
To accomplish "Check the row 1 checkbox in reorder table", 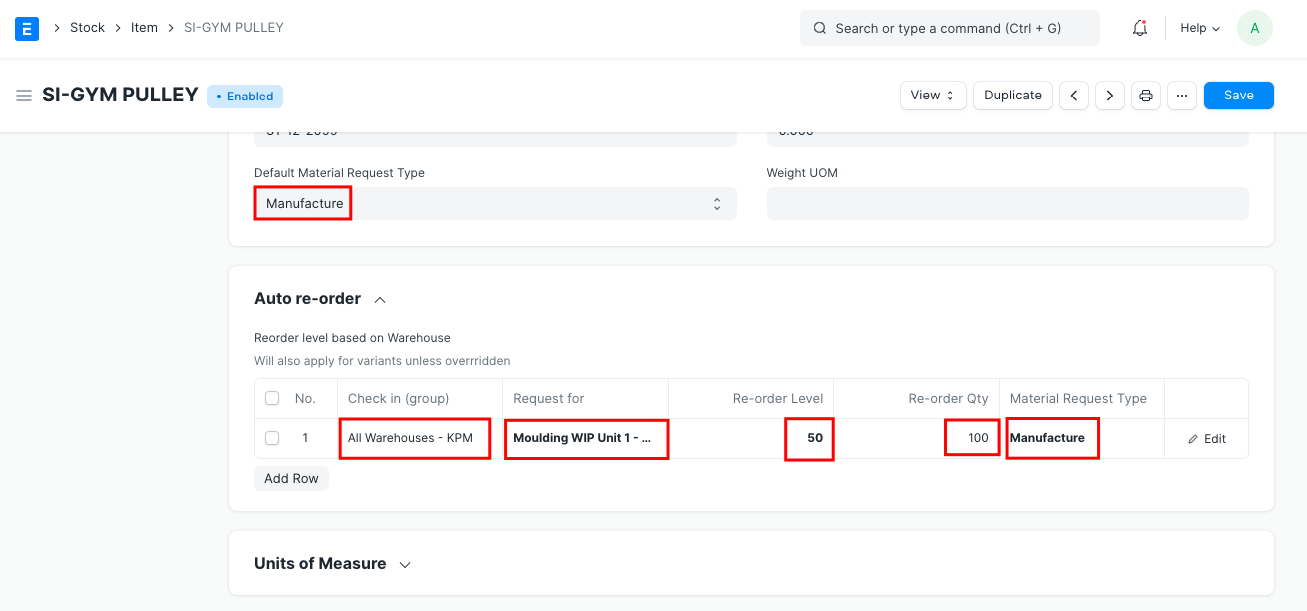I will (x=272, y=438).
